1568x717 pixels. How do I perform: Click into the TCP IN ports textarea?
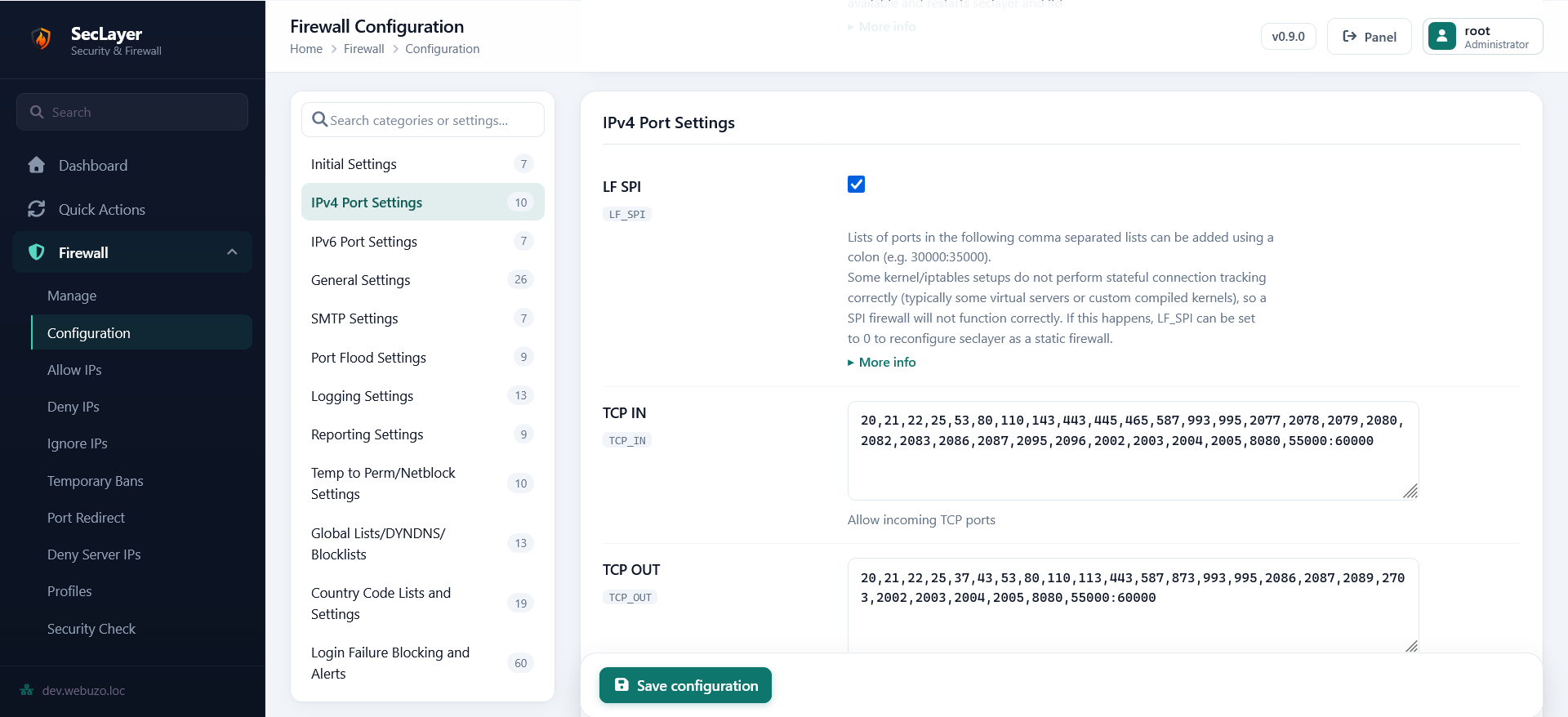pos(1133,451)
